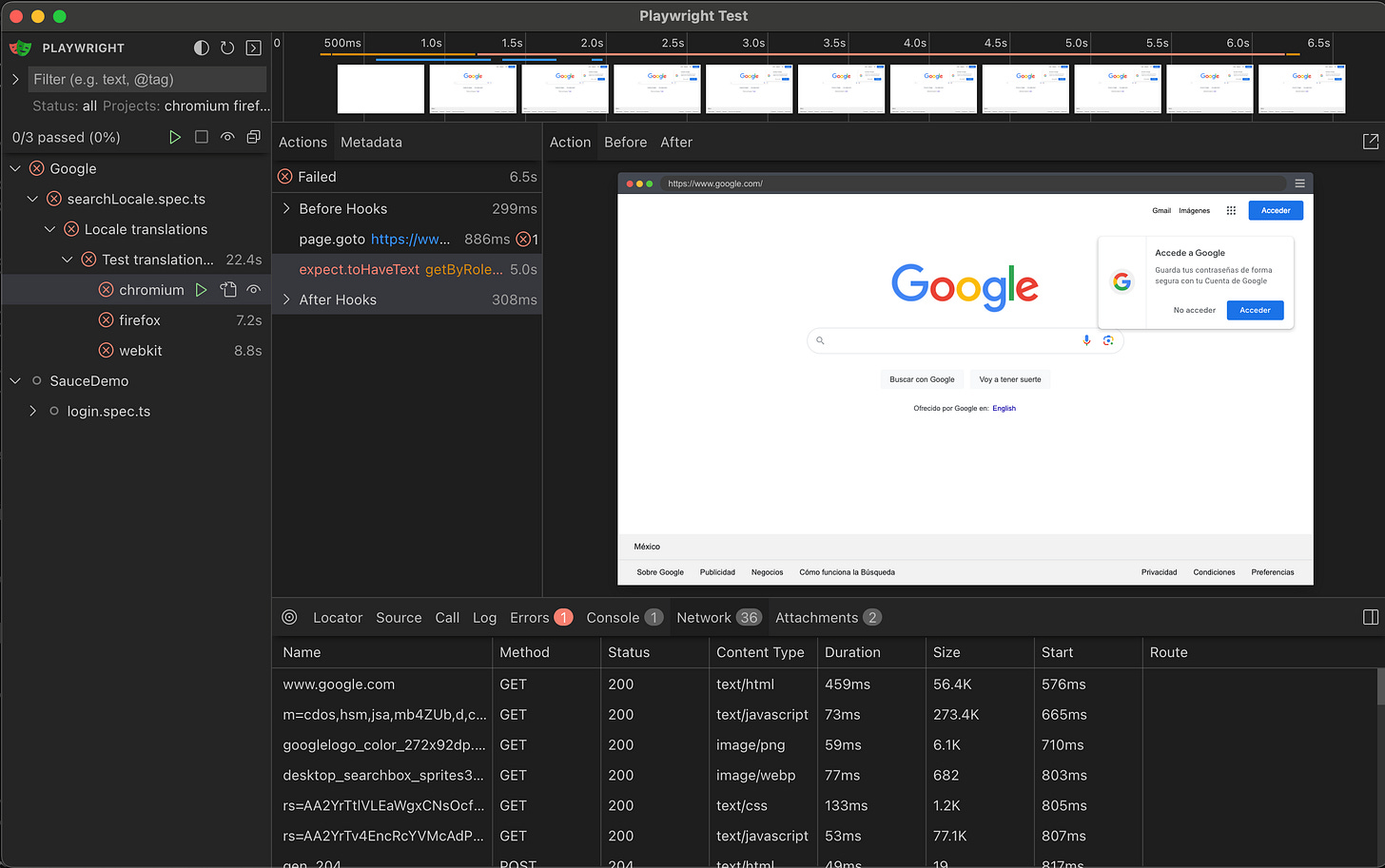
Task: Click the Failed status error icon
Action: click(285, 177)
